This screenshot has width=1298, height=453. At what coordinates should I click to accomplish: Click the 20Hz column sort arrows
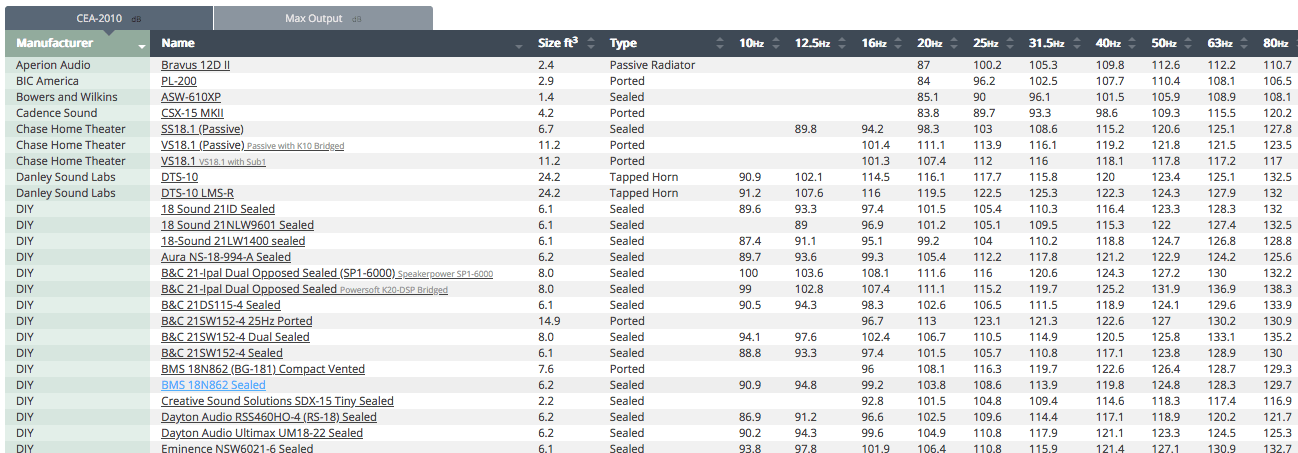pyautogui.click(x=954, y=44)
